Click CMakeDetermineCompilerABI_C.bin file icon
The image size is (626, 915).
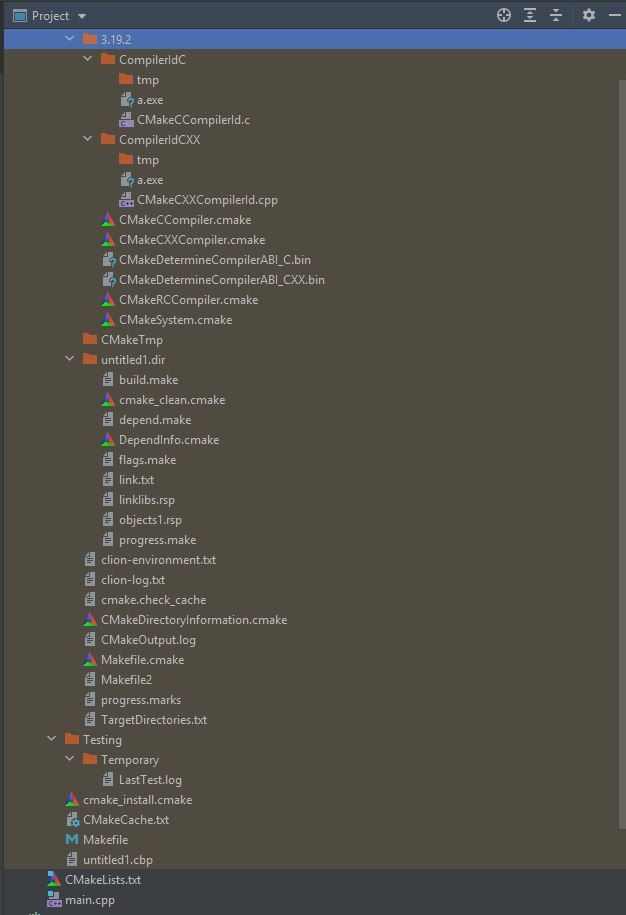click(109, 260)
